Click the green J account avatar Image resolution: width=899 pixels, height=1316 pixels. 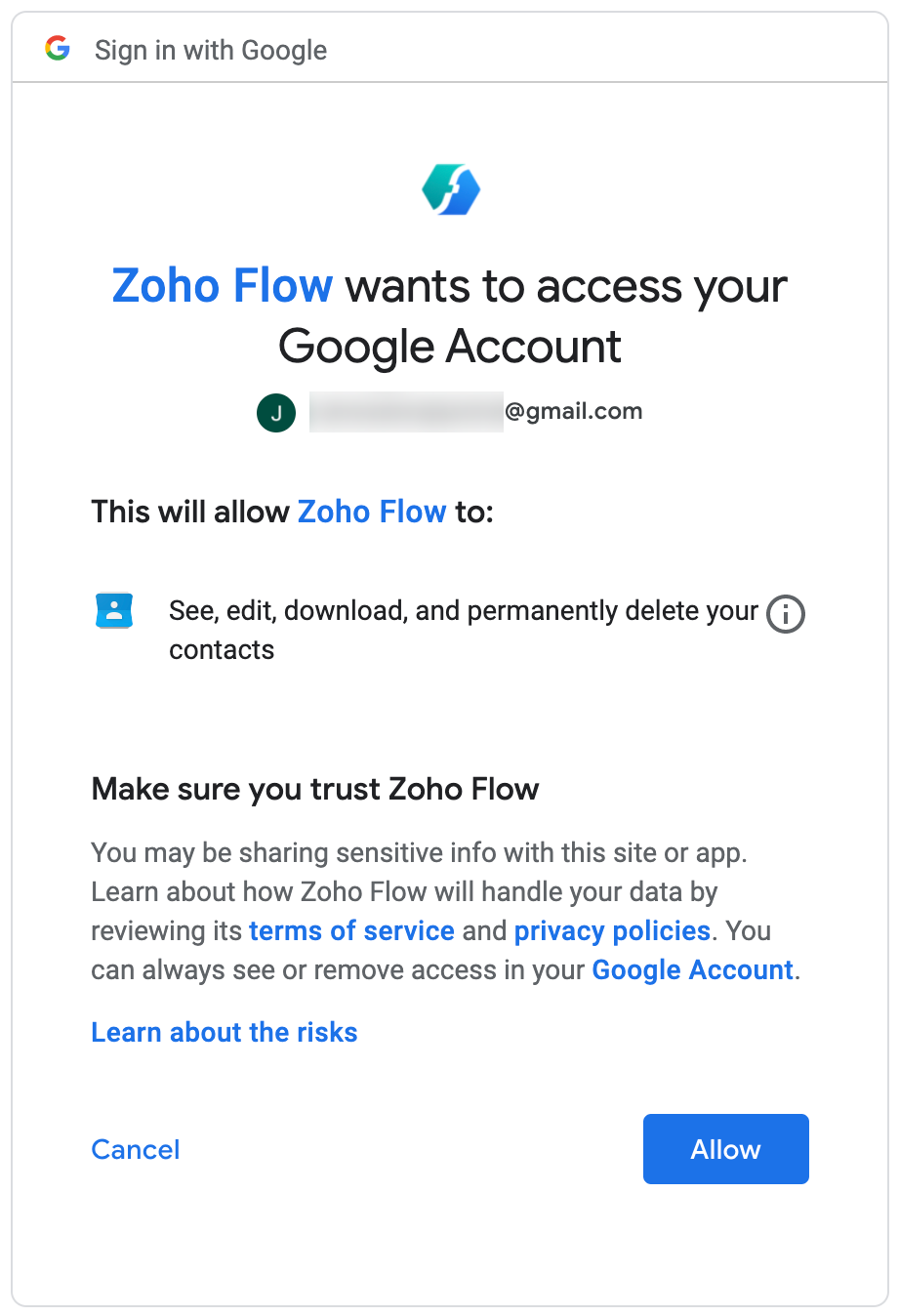pos(276,413)
